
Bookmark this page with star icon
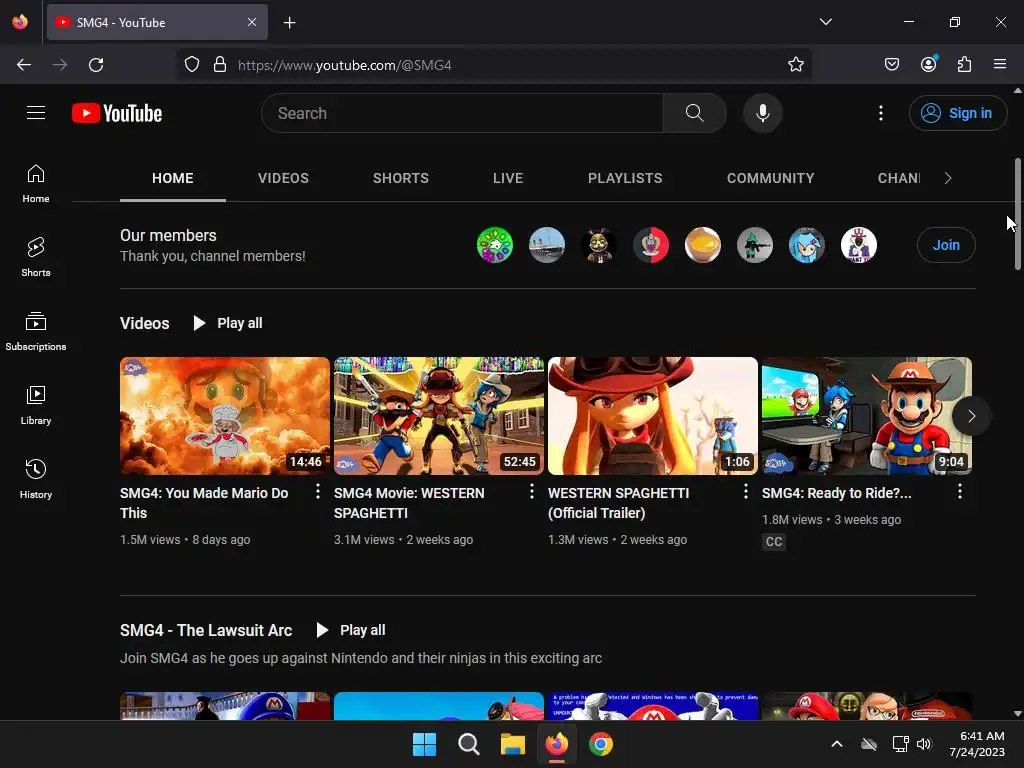[x=795, y=65]
